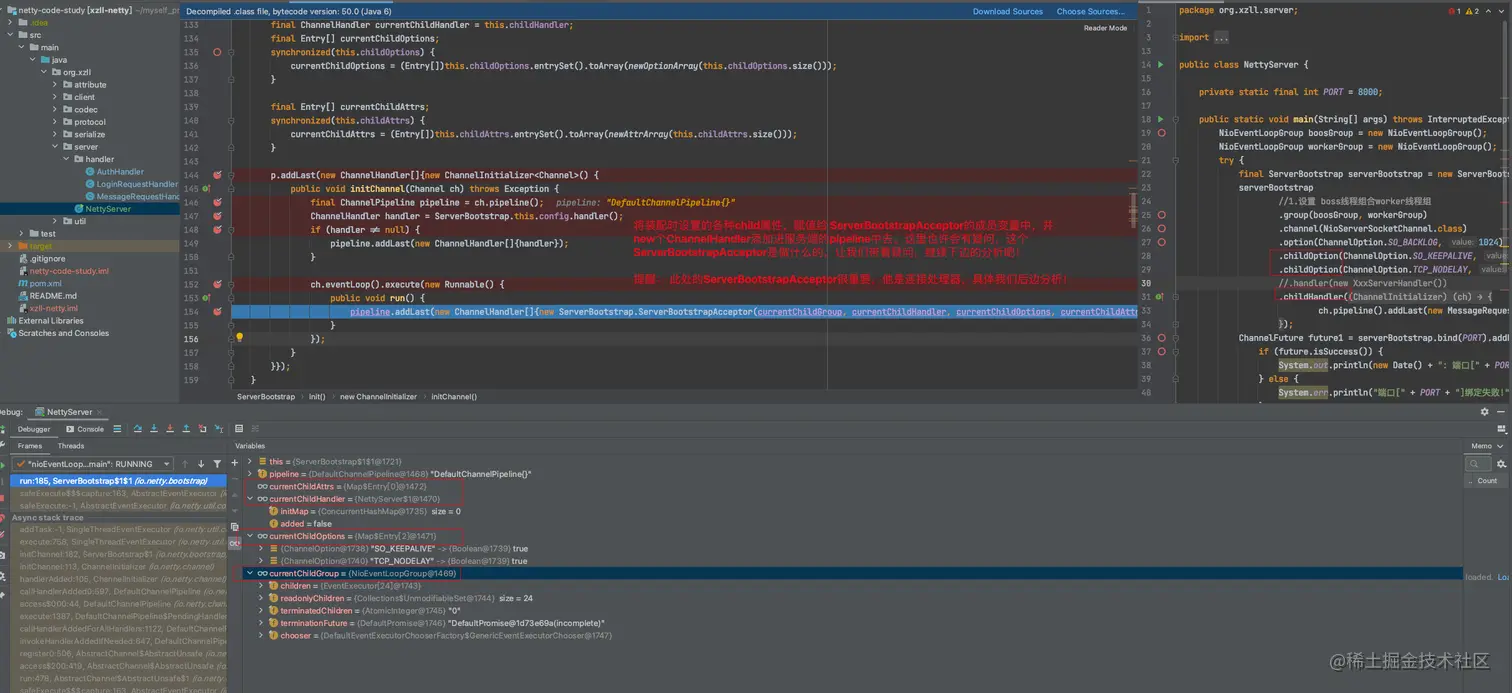Click the Step Out debugger icon
The image size is (1512, 693).
186,429
